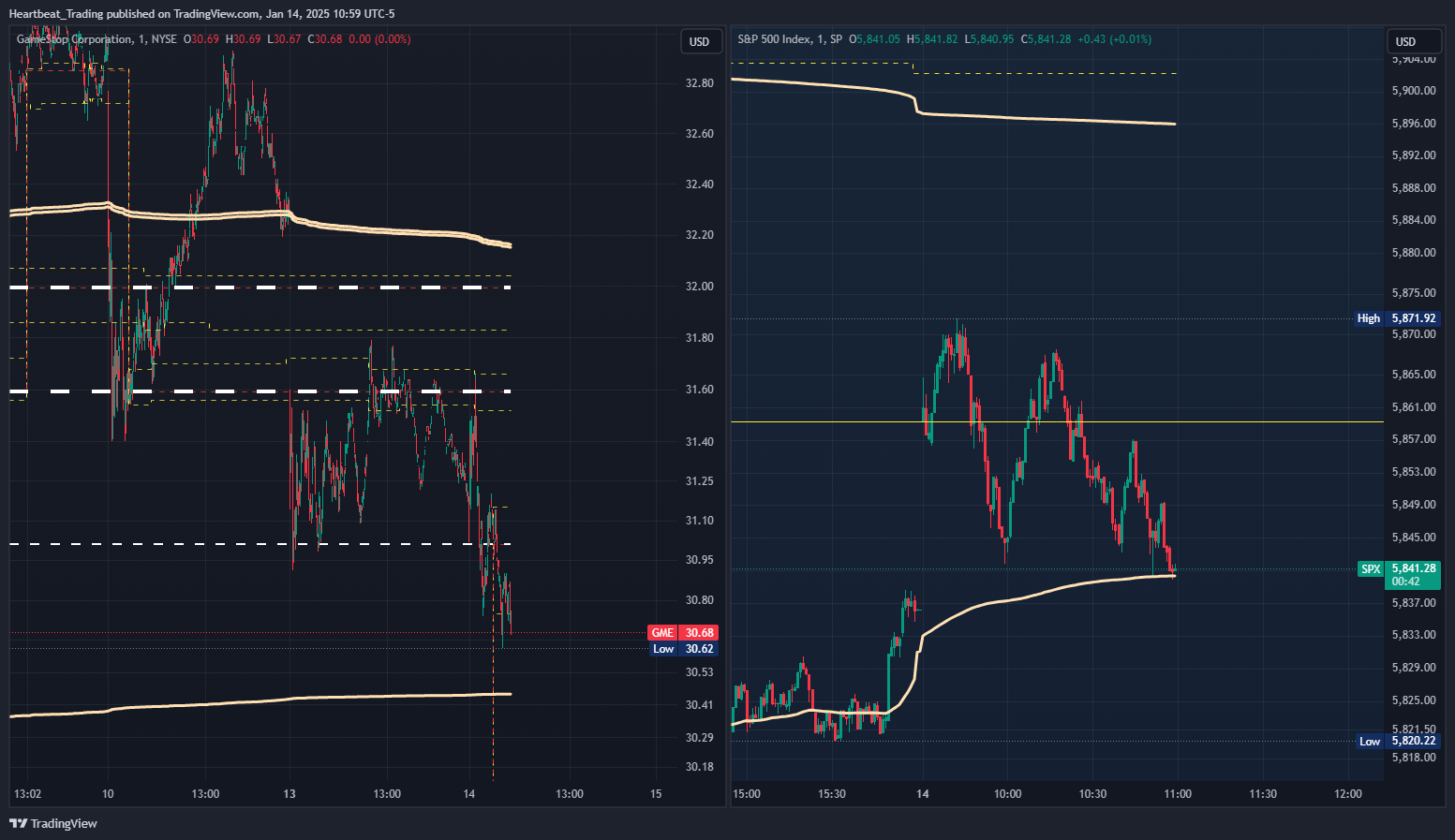Click the 30.53 price axis value
Viewport: 1455px width, 840px height.
(x=700, y=672)
